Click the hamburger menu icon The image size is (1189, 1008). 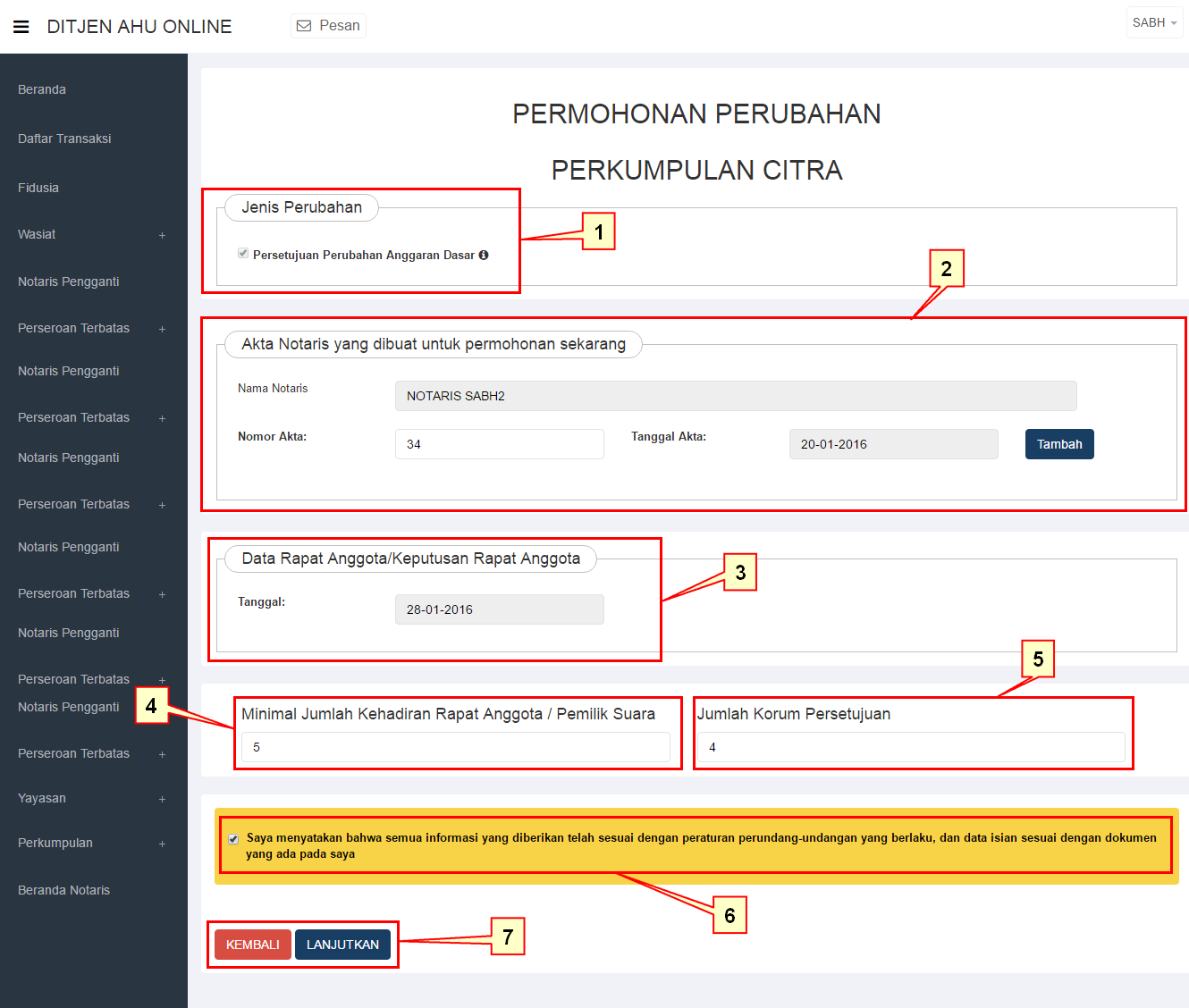[x=21, y=27]
